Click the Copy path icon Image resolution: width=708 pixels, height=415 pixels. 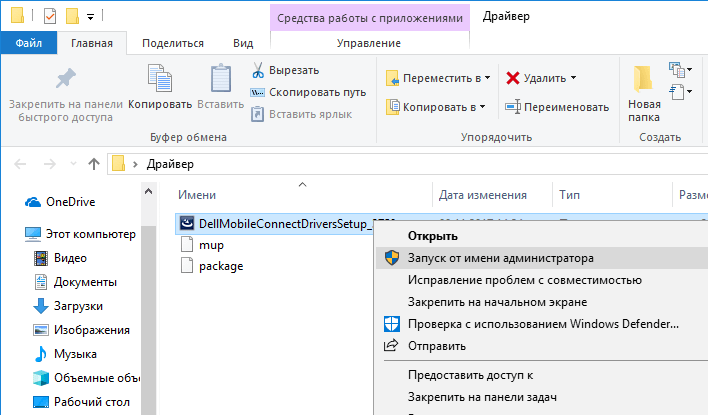coord(257,93)
